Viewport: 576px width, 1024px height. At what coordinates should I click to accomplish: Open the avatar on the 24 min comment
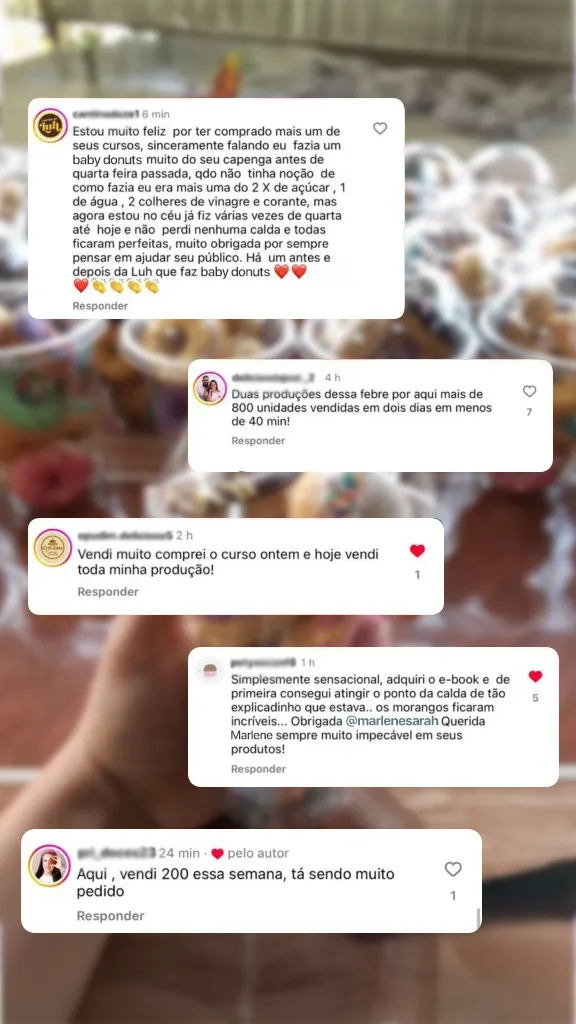(49, 865)
